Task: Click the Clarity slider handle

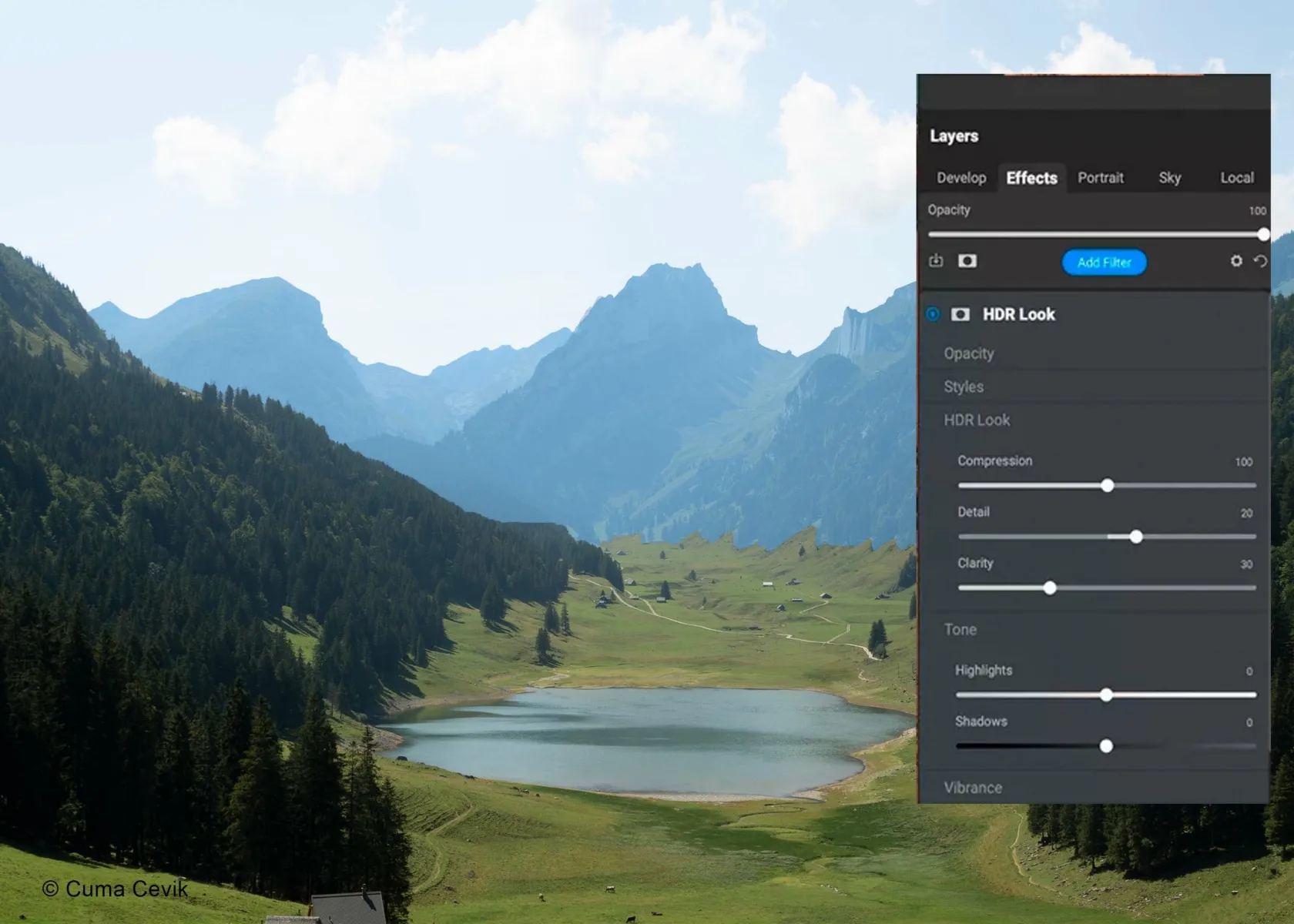Action: (1050, 588)
